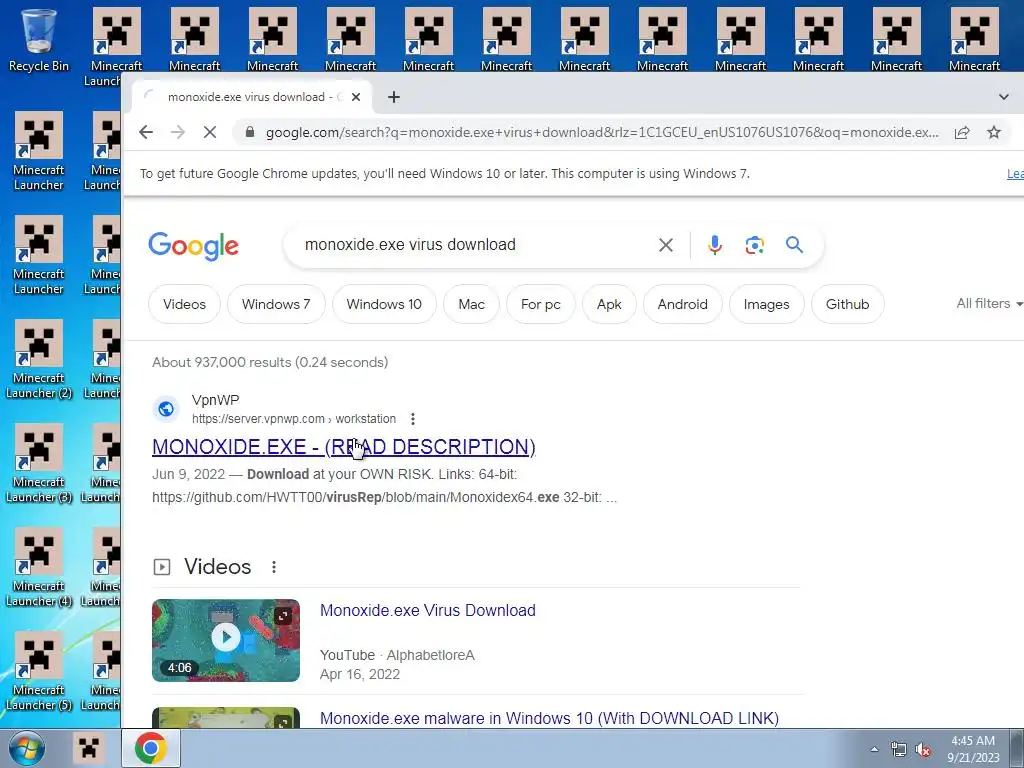The width and height of the screenshot is (1024, 768).
Task: Show hidden system tray icons
Action: [x=874, y=749]
